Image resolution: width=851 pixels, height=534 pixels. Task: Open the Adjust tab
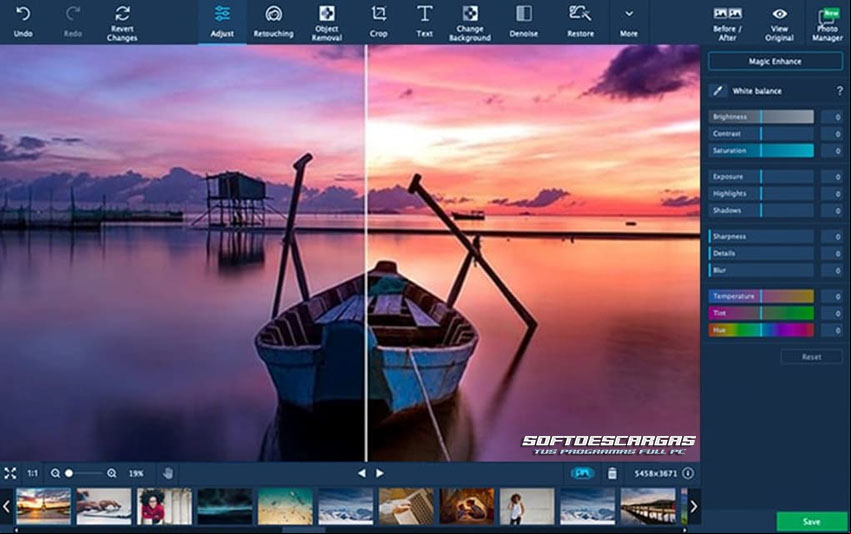(x=222, y=22)
